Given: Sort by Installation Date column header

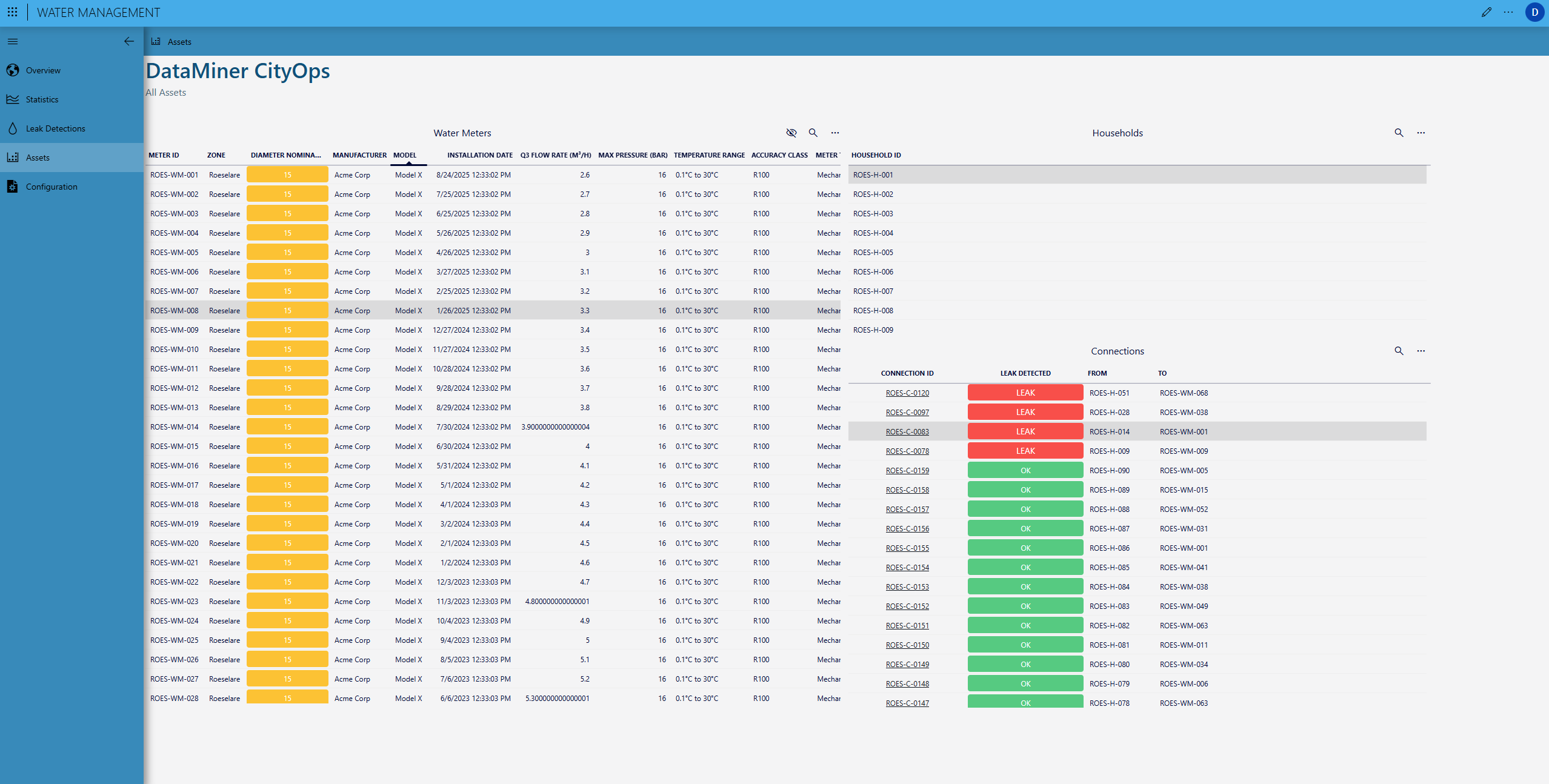Looking at the screenshot, I should coord(479,155).
